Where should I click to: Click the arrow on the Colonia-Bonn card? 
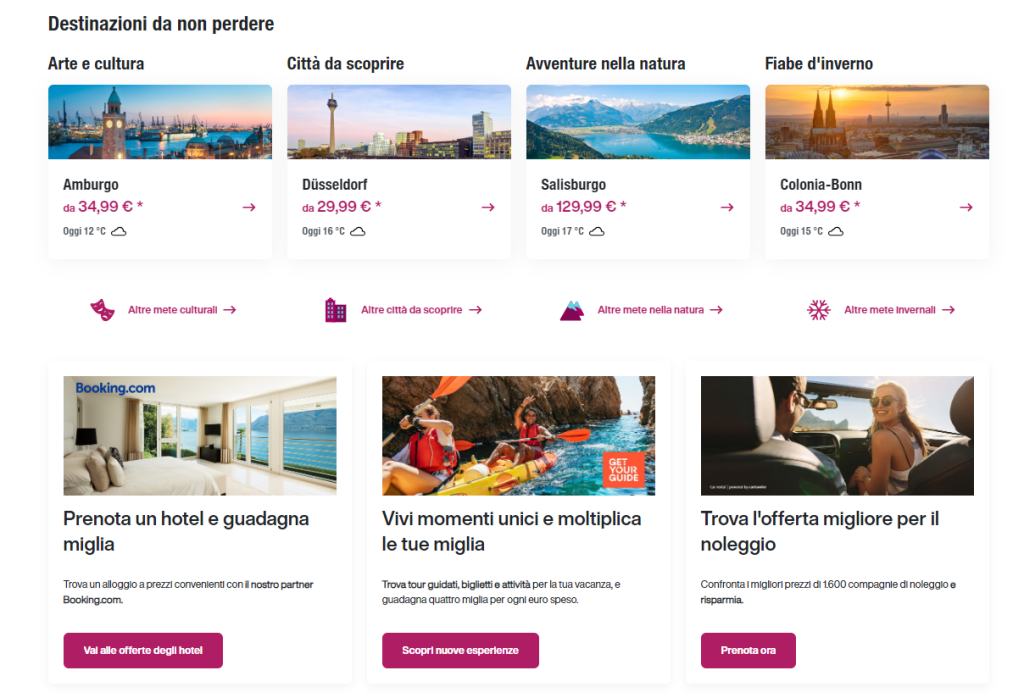[x=966, y=207]
